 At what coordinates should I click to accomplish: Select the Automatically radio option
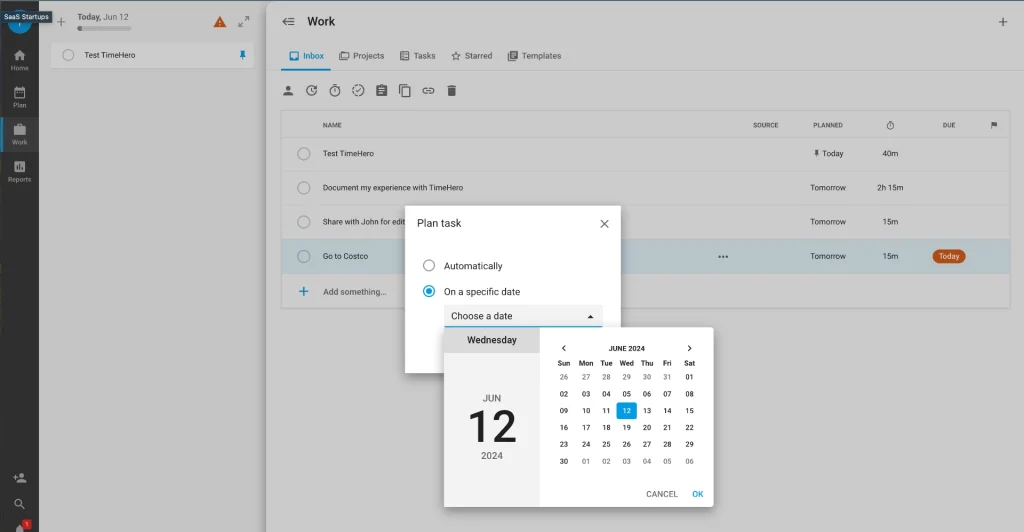[429, 266]
